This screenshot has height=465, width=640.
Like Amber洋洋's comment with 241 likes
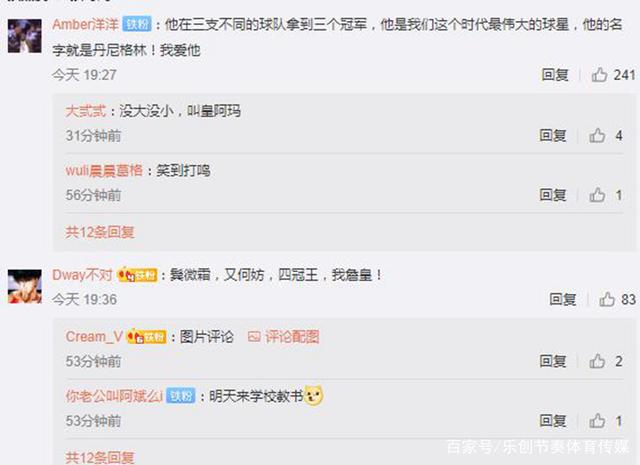coord(599,75)
